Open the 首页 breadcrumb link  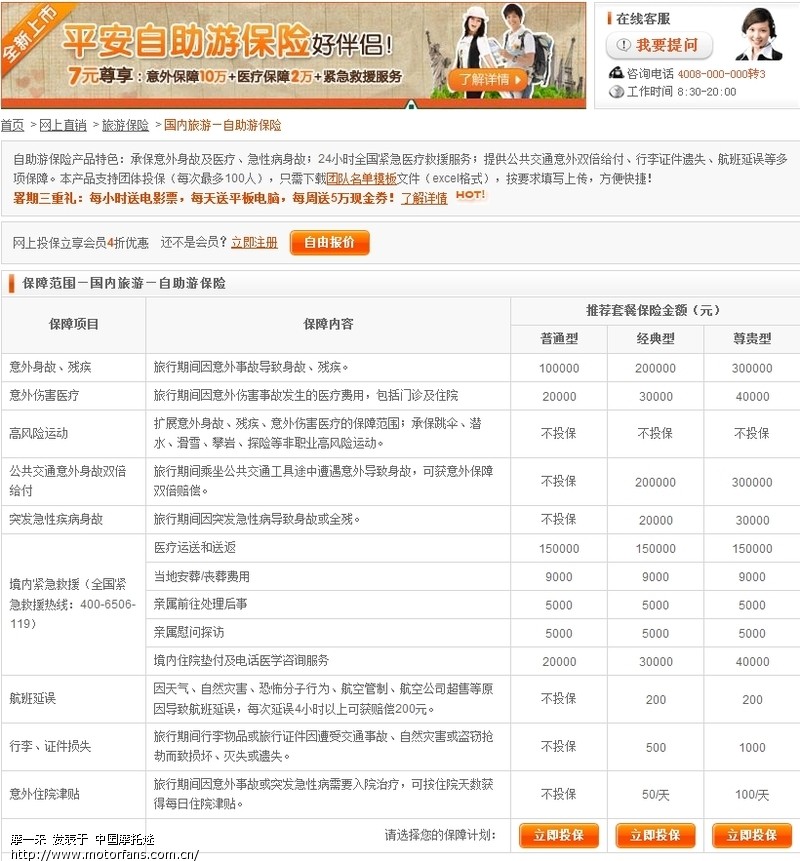[11, 125]
